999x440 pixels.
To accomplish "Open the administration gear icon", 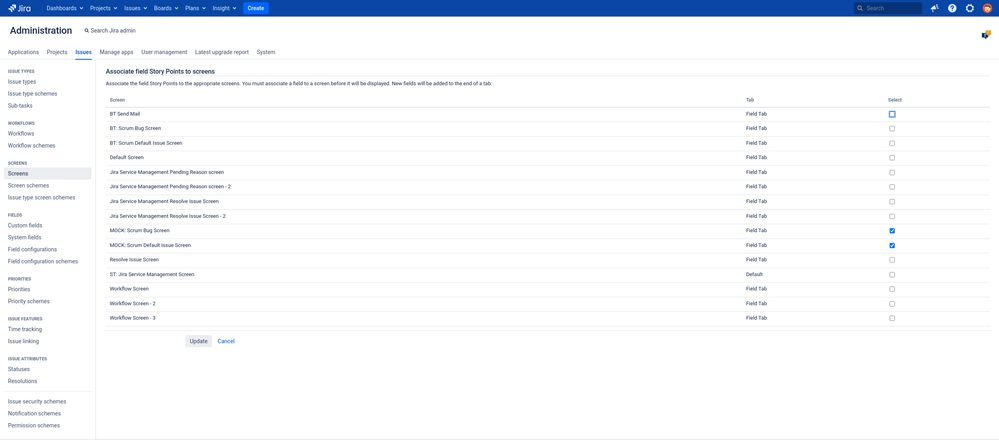I will point(970,8).
